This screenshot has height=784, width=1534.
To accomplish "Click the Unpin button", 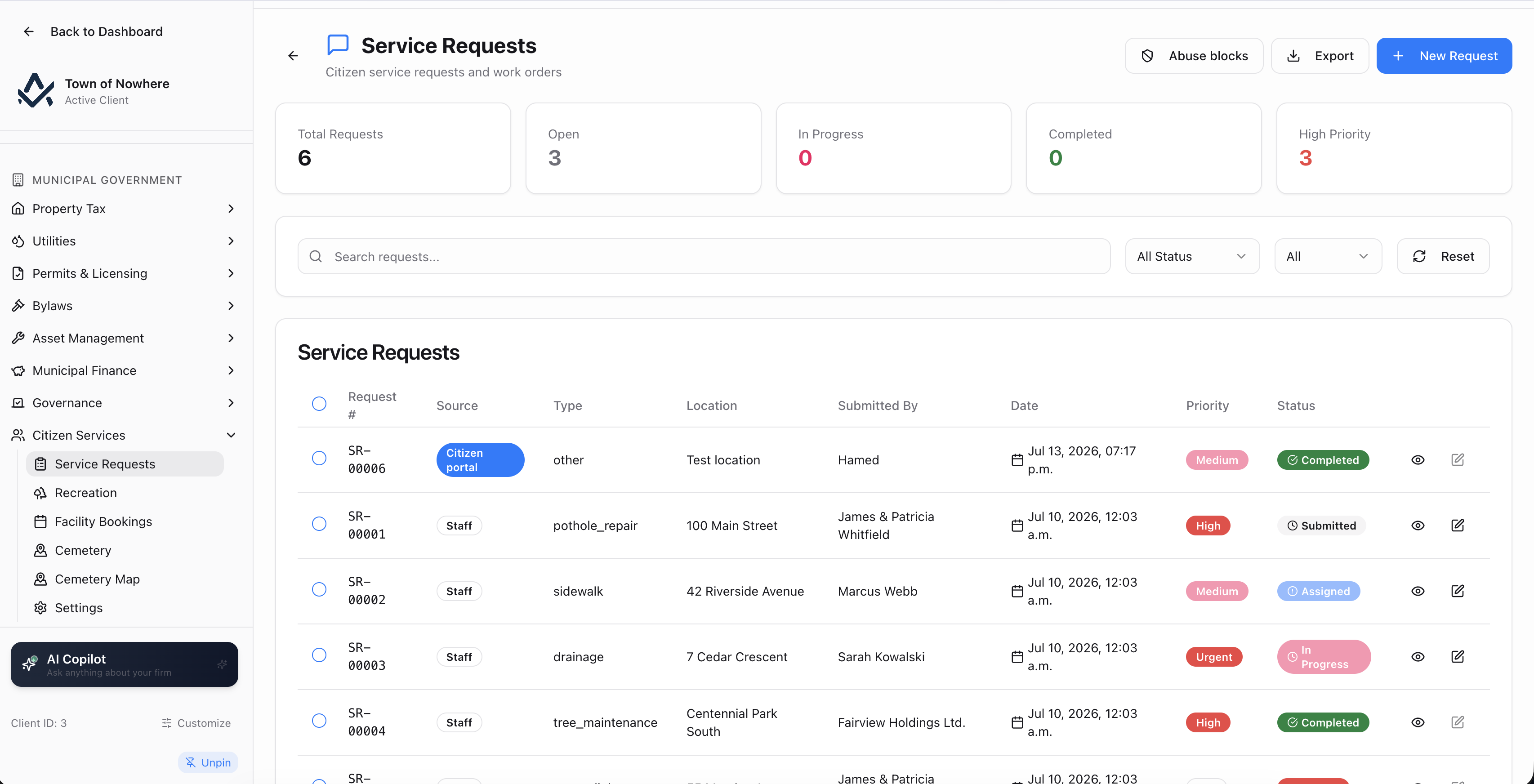I will click(208, 762).
